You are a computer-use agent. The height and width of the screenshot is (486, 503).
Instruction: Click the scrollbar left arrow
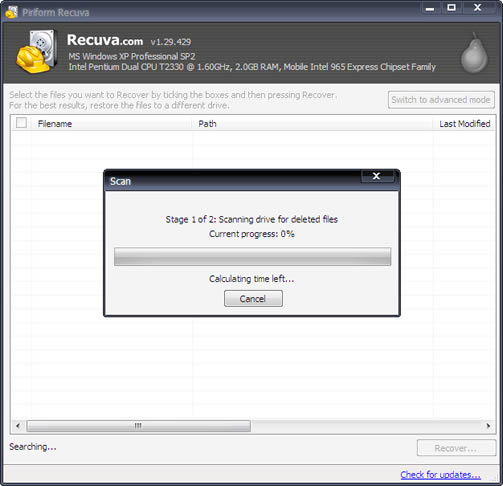(18, 426)
